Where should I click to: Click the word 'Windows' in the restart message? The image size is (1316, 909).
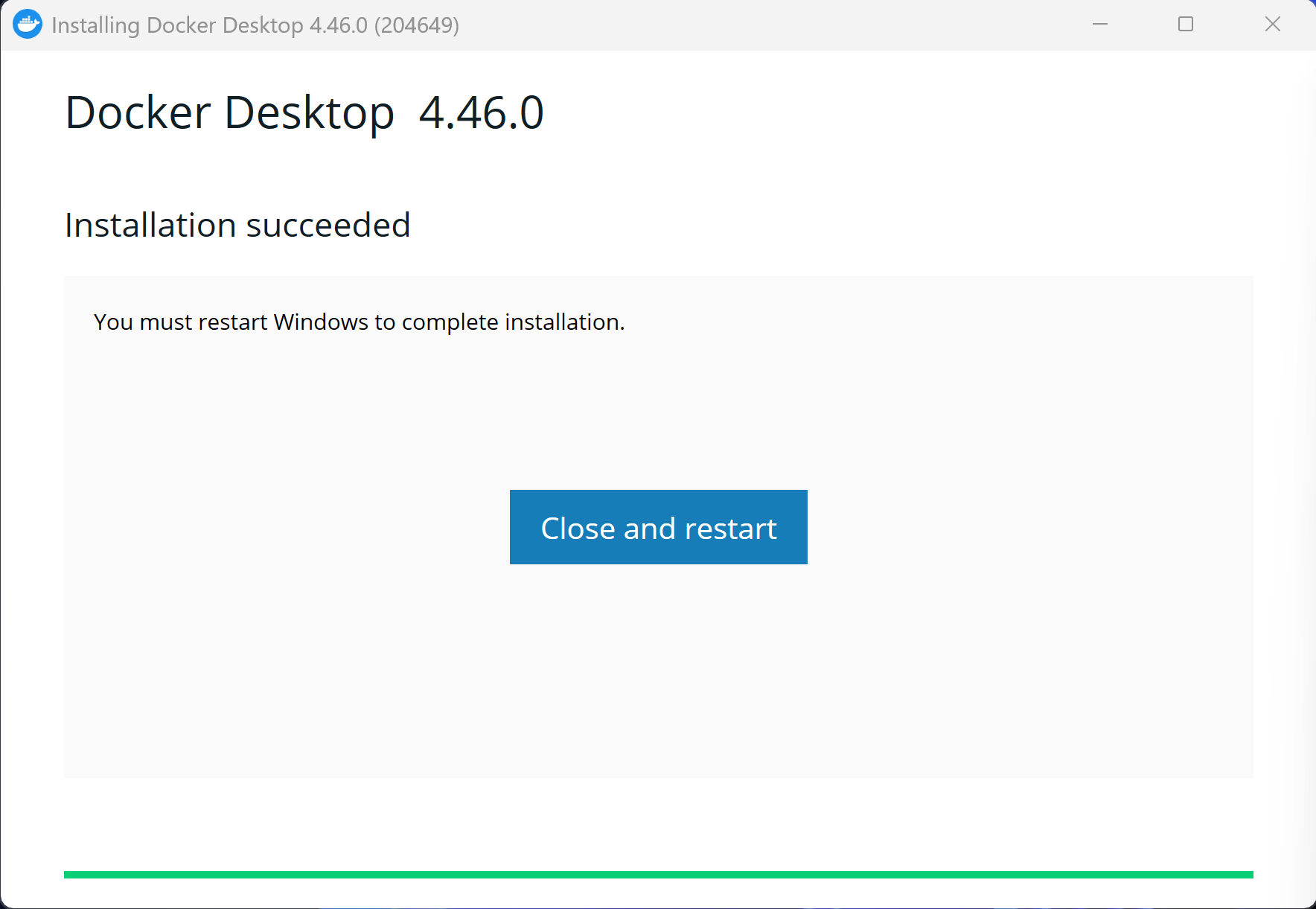(321, 322)
